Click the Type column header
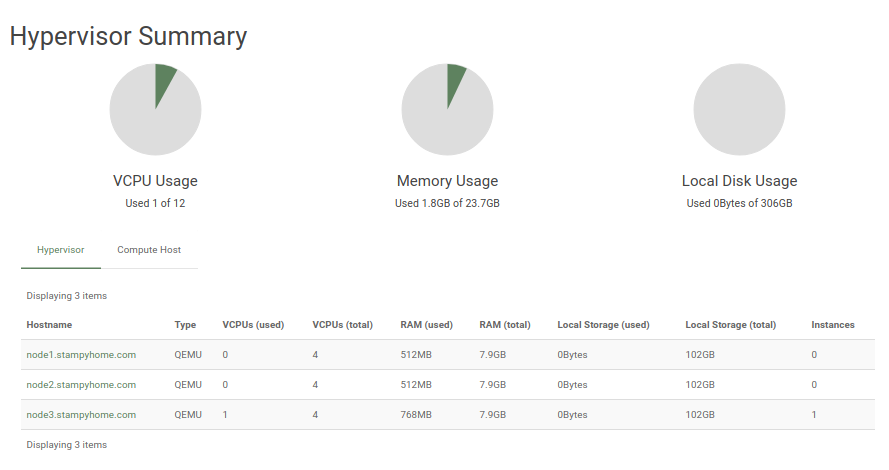Screen dimensions: 889x470 click(185, 325)
